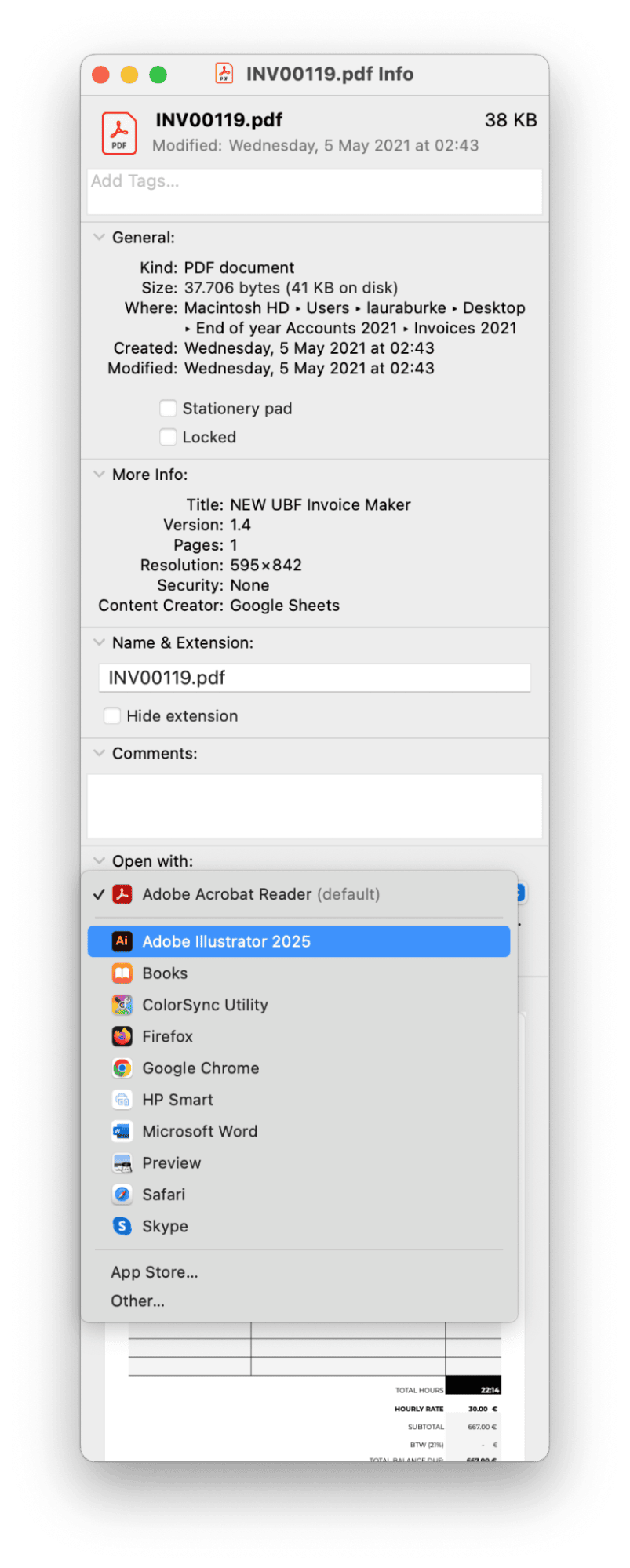This screenshot has width=630, height=1568.
Task: Click the HP Smart icon
Action: click(122, 1100)
